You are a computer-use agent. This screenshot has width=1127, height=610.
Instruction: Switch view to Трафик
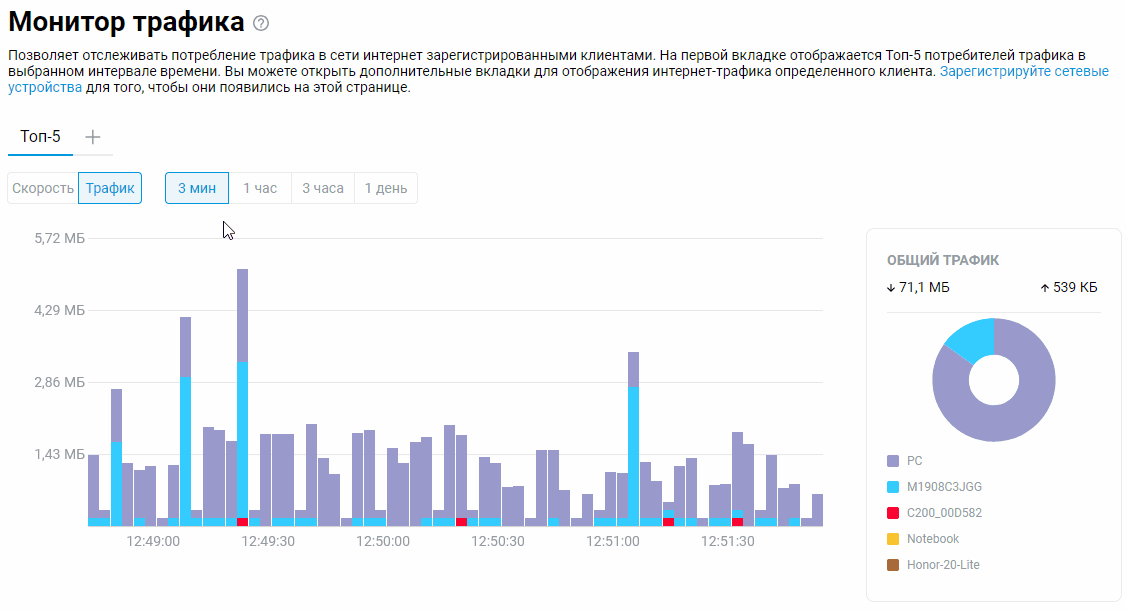coord(110,188)
